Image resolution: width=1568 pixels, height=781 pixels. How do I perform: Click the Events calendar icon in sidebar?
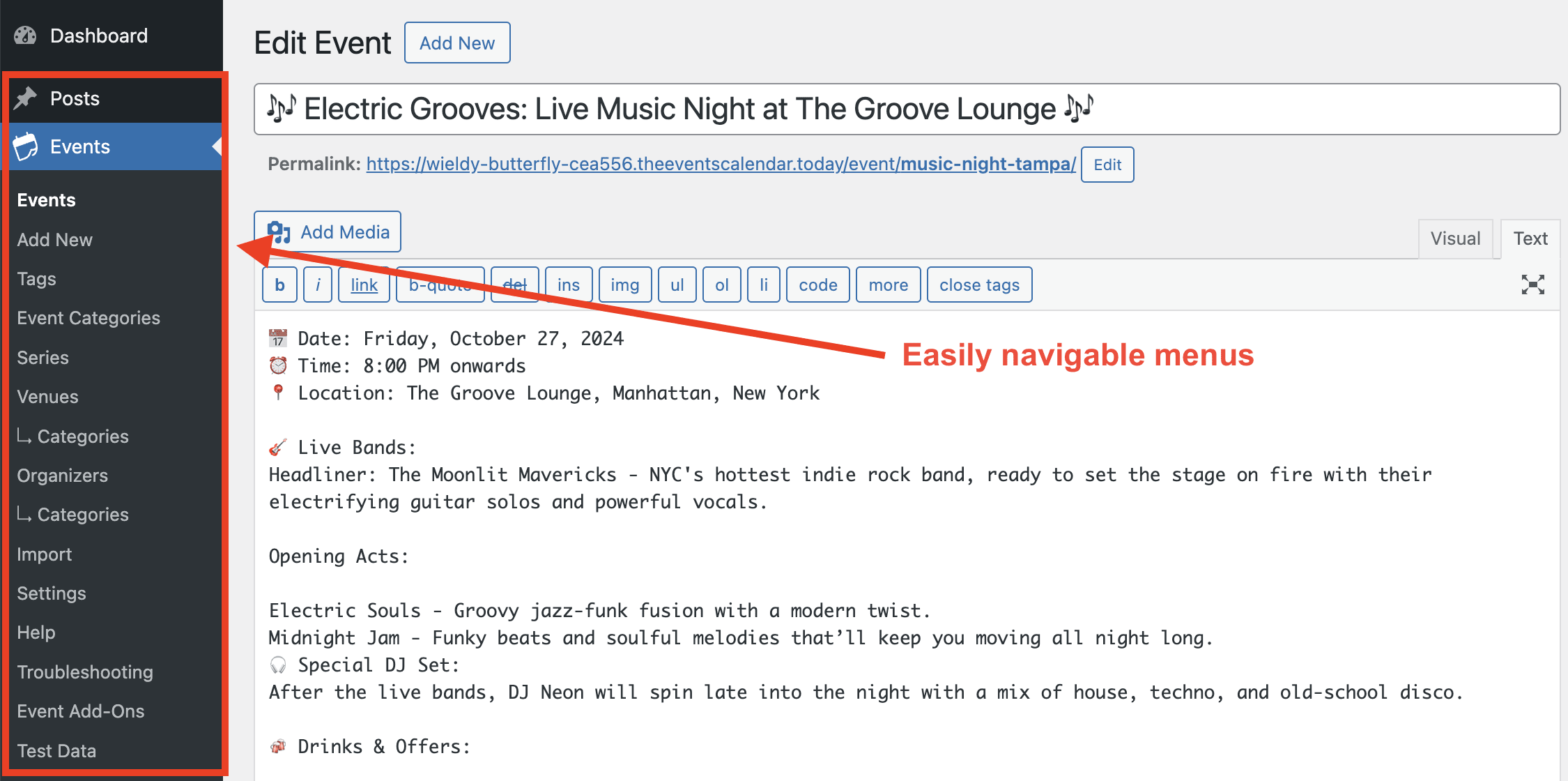point(26,146)
